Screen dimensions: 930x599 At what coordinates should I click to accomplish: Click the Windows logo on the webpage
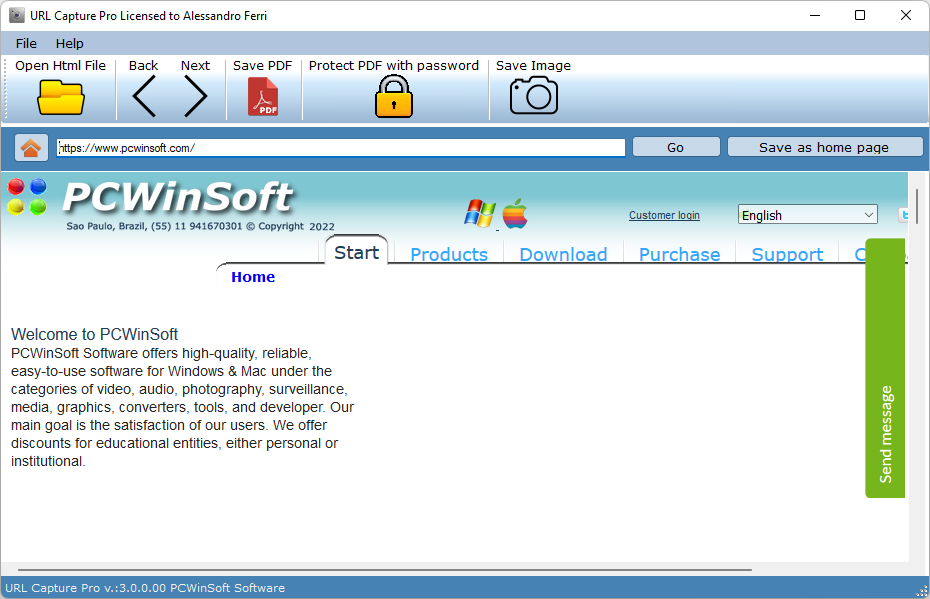tap(480, 213)
